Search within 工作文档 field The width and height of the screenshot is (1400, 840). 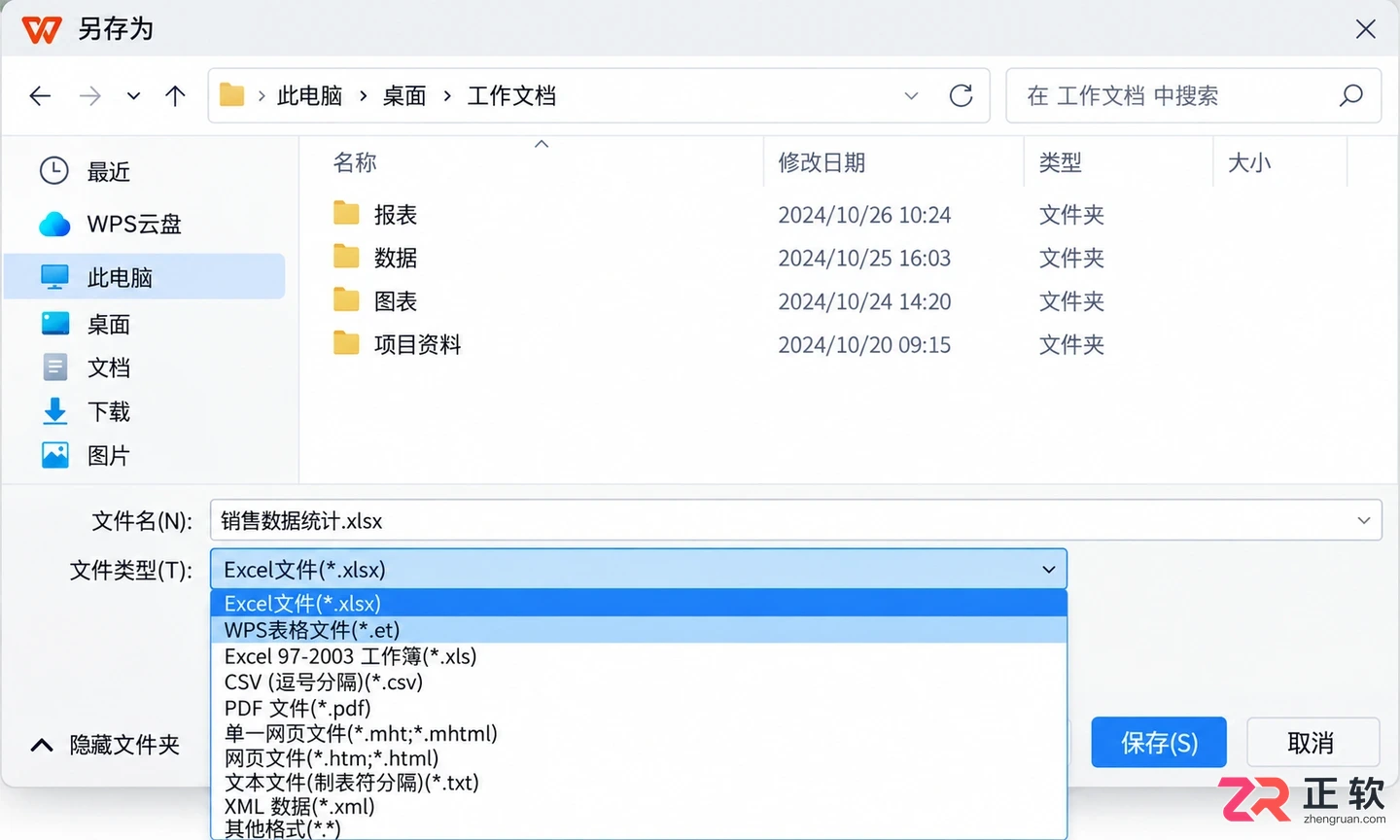pyautogui.click(x=1193, y=95)
